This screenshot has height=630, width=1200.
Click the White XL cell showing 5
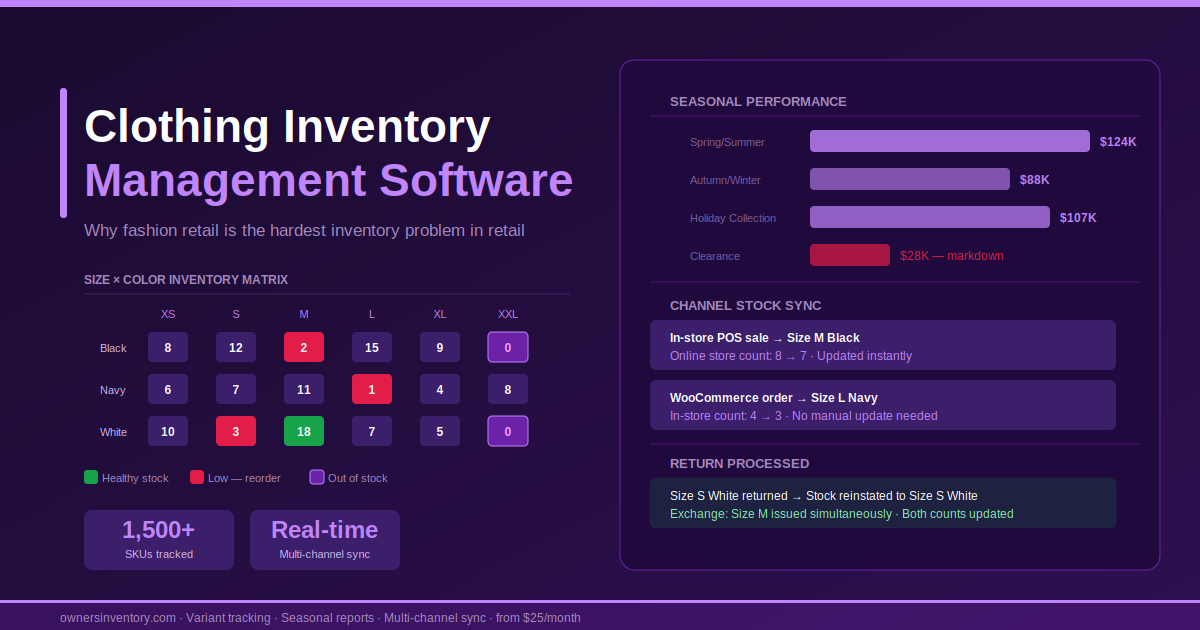[440, 431]
